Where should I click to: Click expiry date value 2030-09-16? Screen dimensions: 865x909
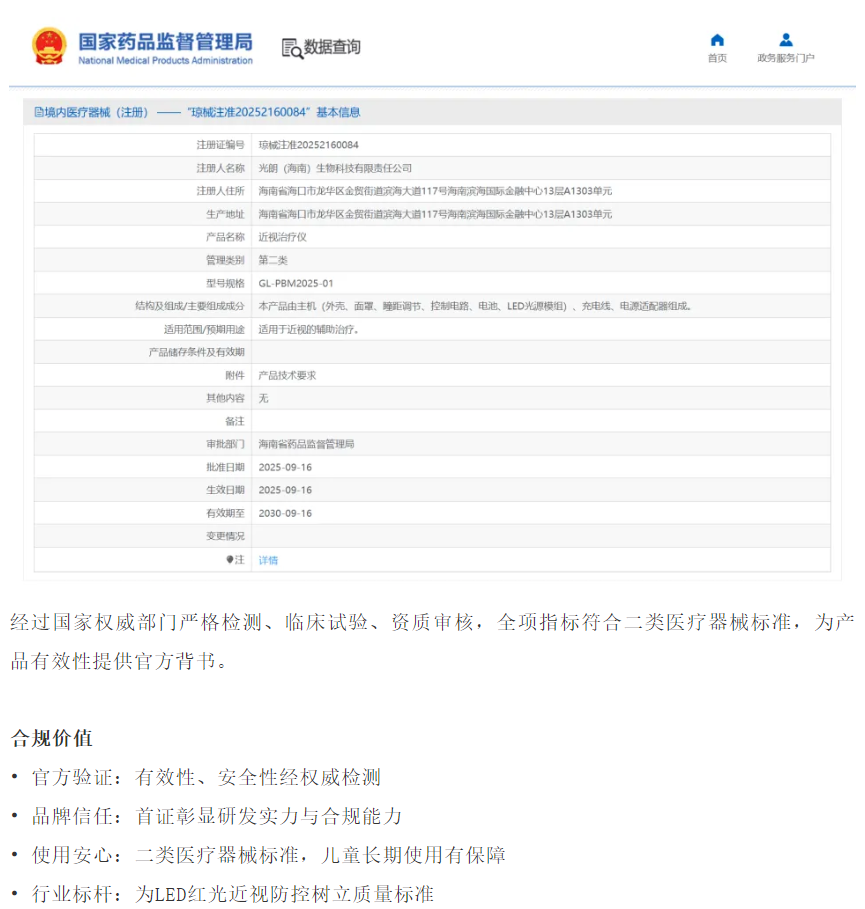click(x=285, y=513)
